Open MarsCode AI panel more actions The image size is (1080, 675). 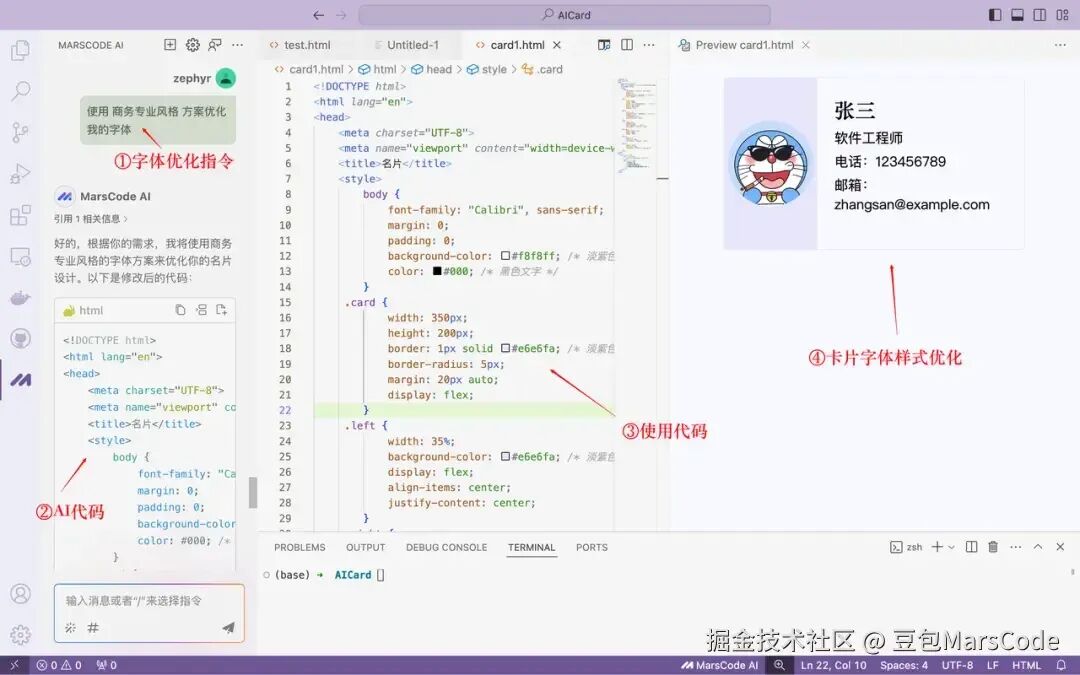pyautogui.click(x=238, y=45)
